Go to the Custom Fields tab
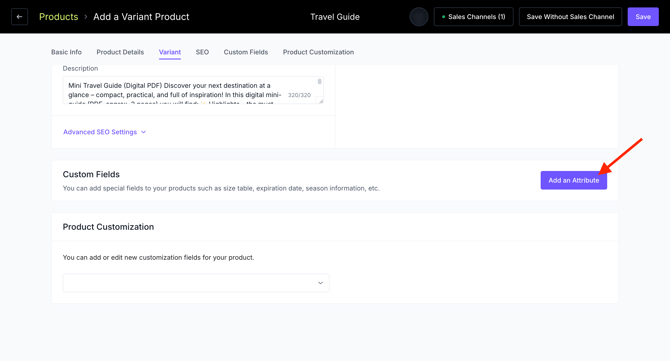 [x=246, y=52]
